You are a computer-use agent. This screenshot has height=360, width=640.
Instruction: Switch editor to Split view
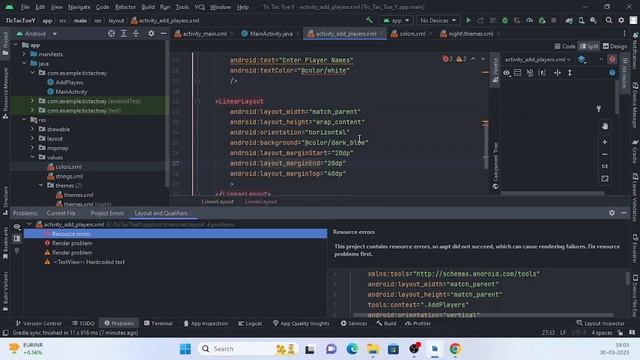pos(589,46)
